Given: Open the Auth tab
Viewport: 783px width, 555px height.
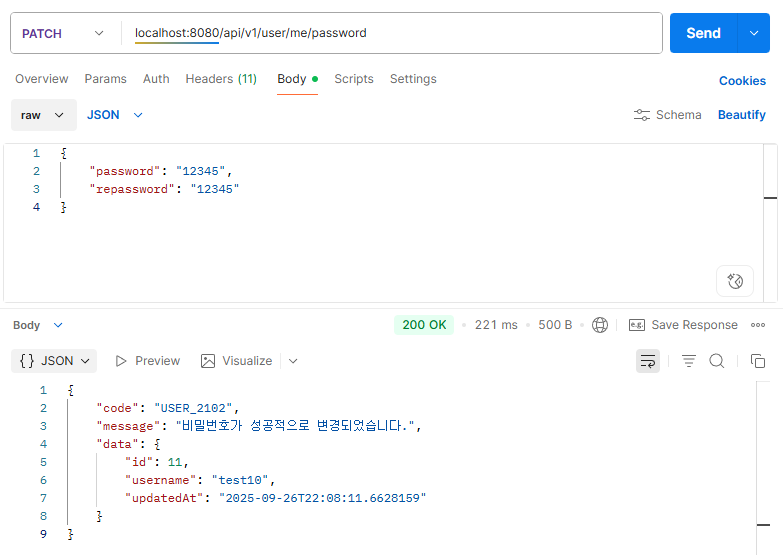Looking at the screenshot, I should point(156,79).
